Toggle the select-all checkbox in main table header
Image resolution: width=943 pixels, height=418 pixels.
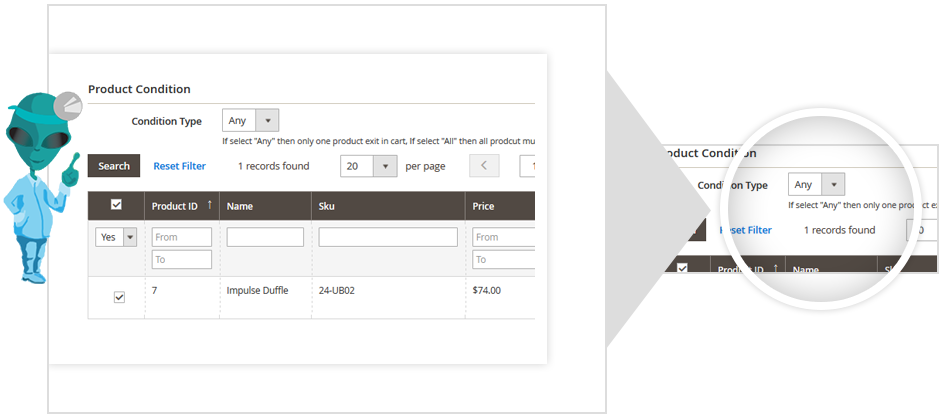[x=116, y=205]
